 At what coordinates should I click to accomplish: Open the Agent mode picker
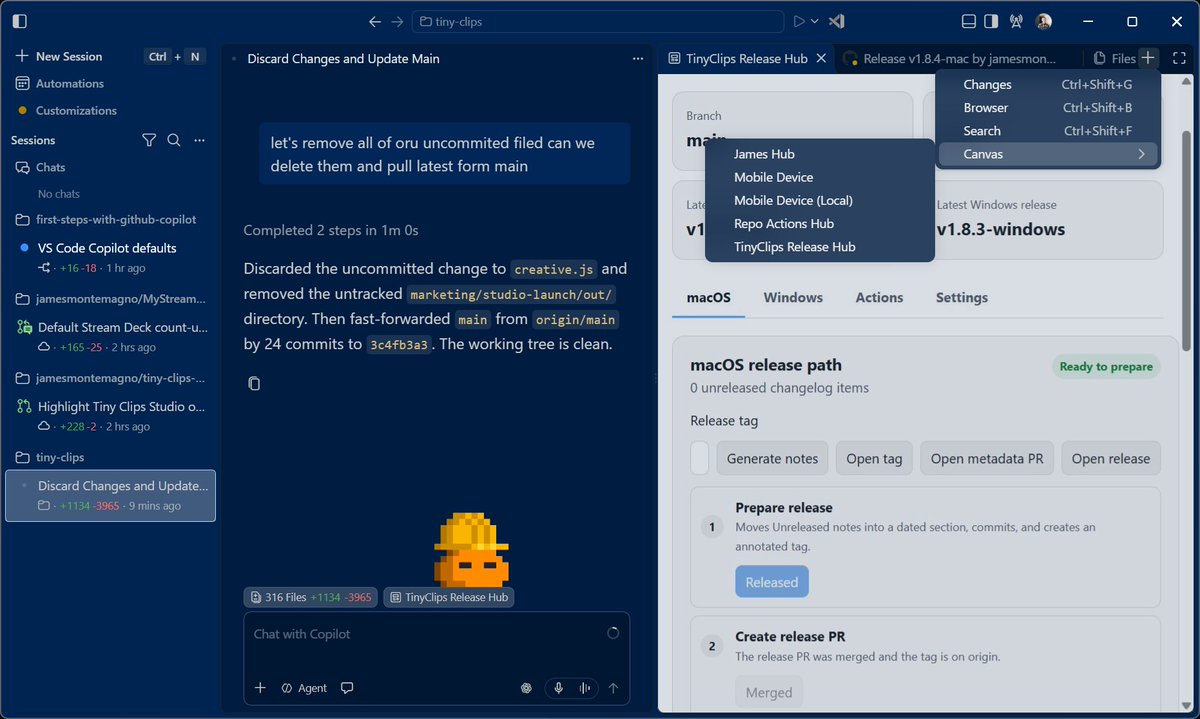[304, 688]
